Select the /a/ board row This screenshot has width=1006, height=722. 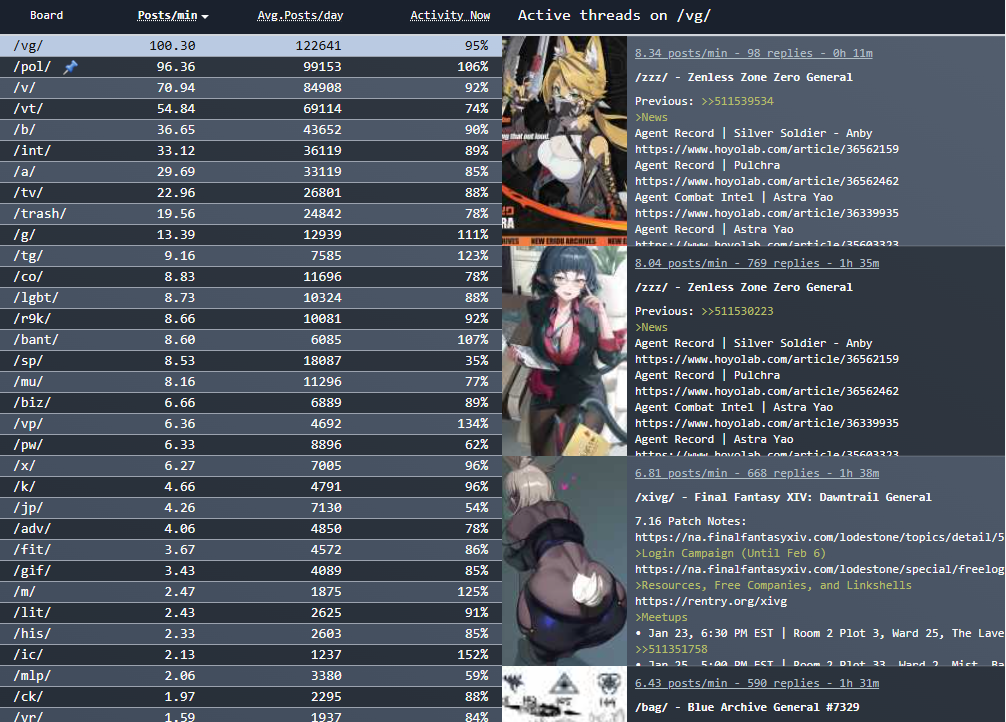251,171
